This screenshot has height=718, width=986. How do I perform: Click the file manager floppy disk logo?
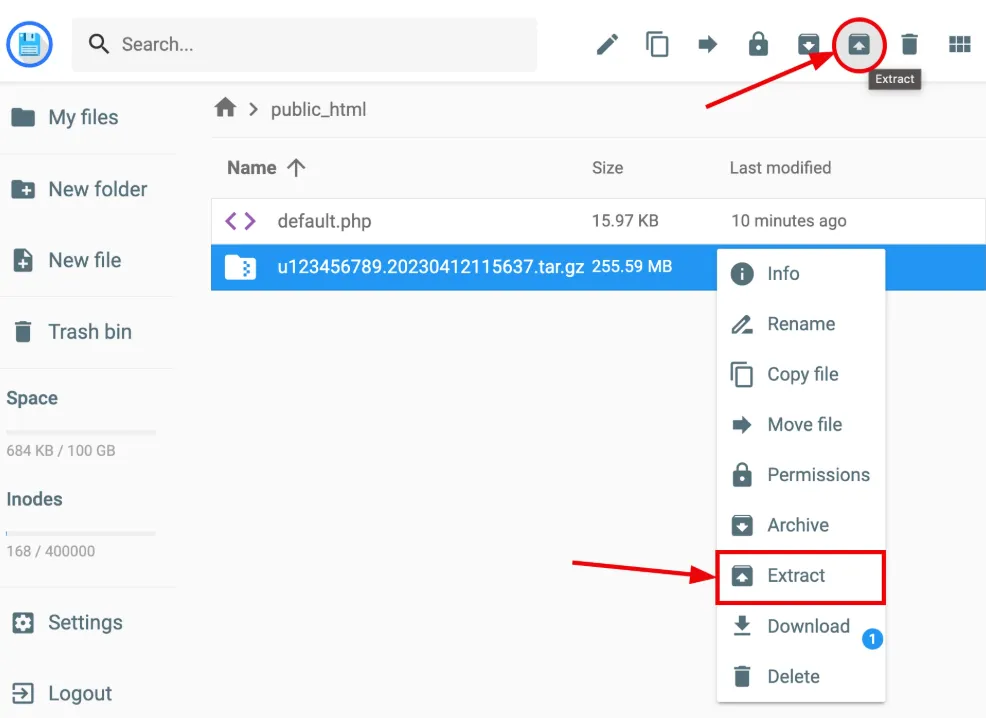pos(30,45)
